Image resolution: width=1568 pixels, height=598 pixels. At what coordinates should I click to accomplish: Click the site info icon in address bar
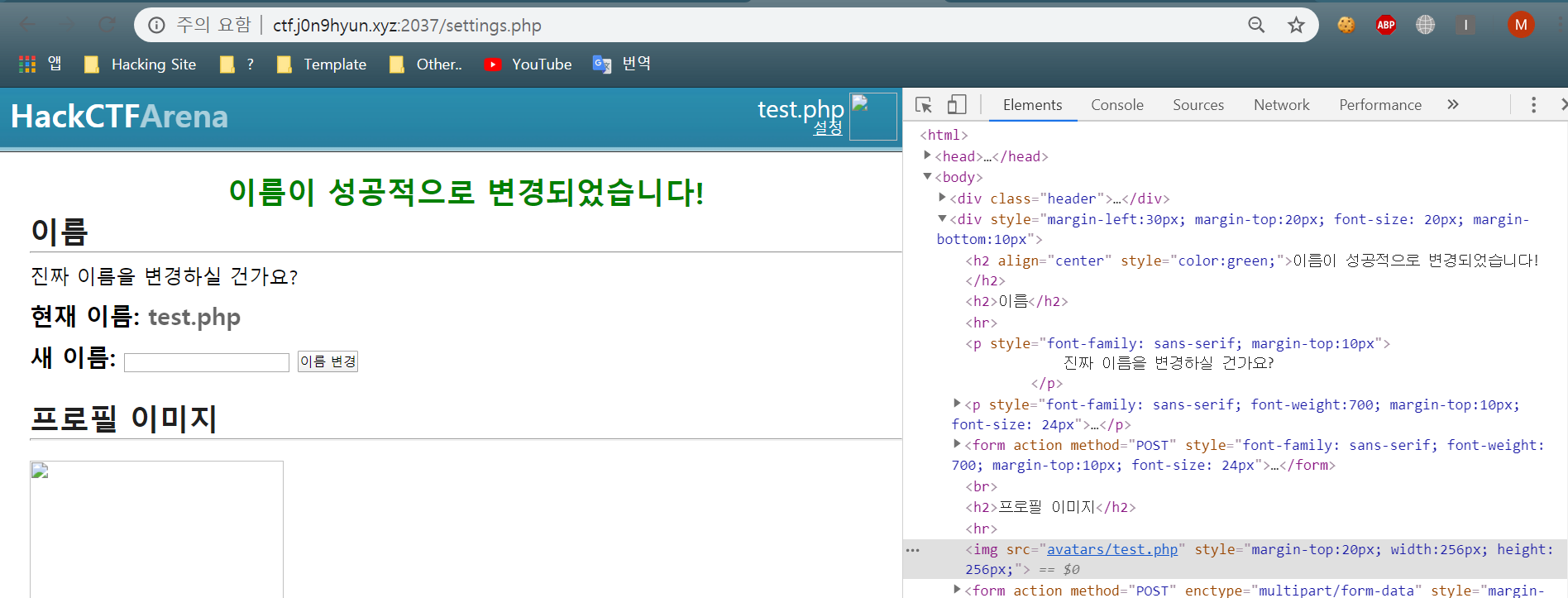click(x=156, y=25)
